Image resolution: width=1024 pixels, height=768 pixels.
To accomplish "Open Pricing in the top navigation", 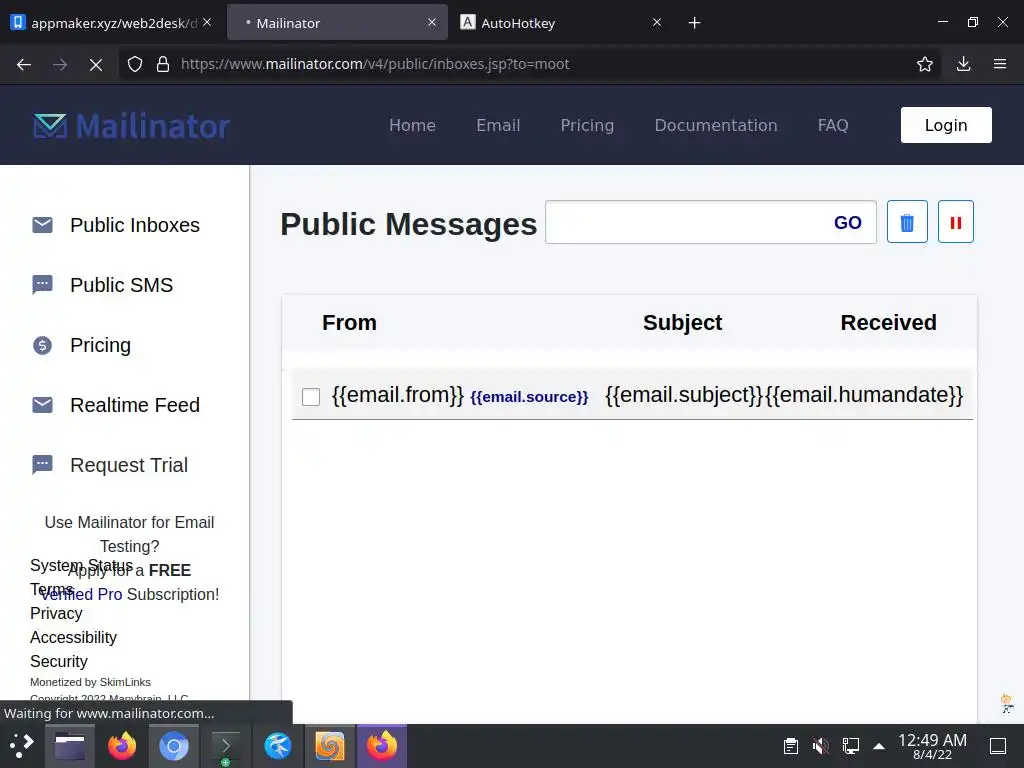I will (x=587, y=125).
